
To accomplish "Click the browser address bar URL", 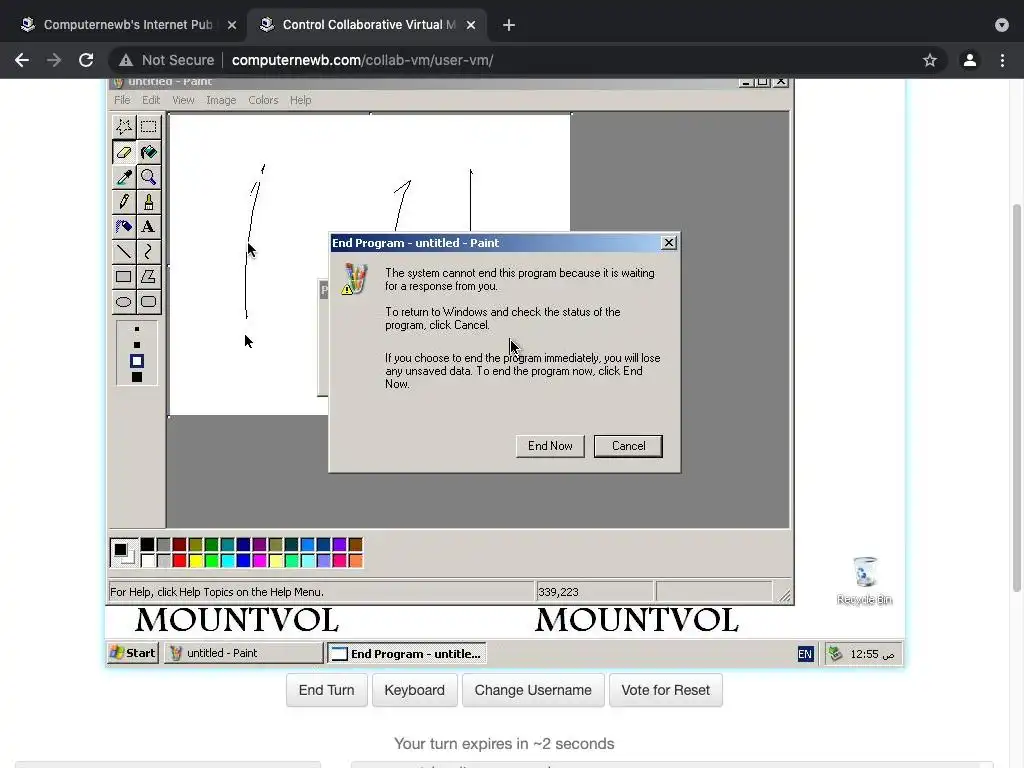I will pyautogui.click(x=362, y=60).
